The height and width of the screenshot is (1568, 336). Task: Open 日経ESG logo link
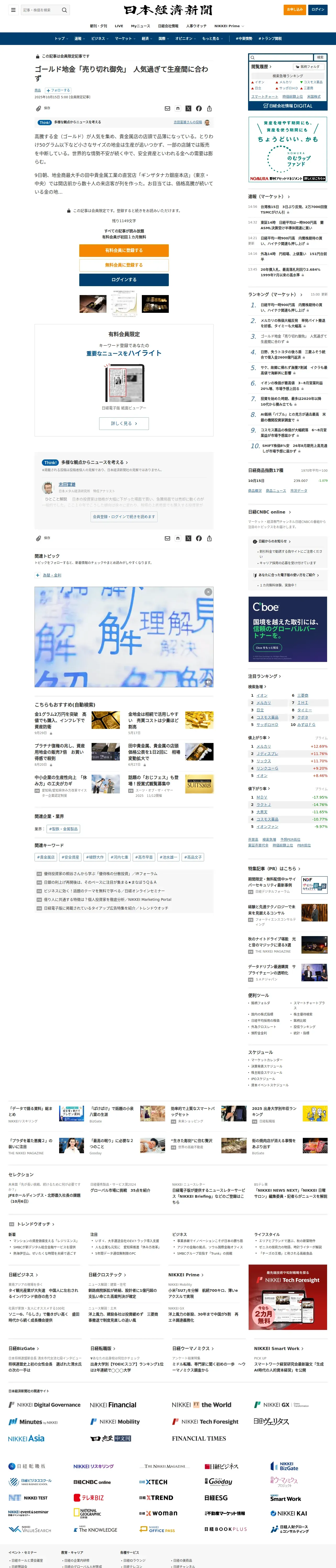tap(216, 1497)
